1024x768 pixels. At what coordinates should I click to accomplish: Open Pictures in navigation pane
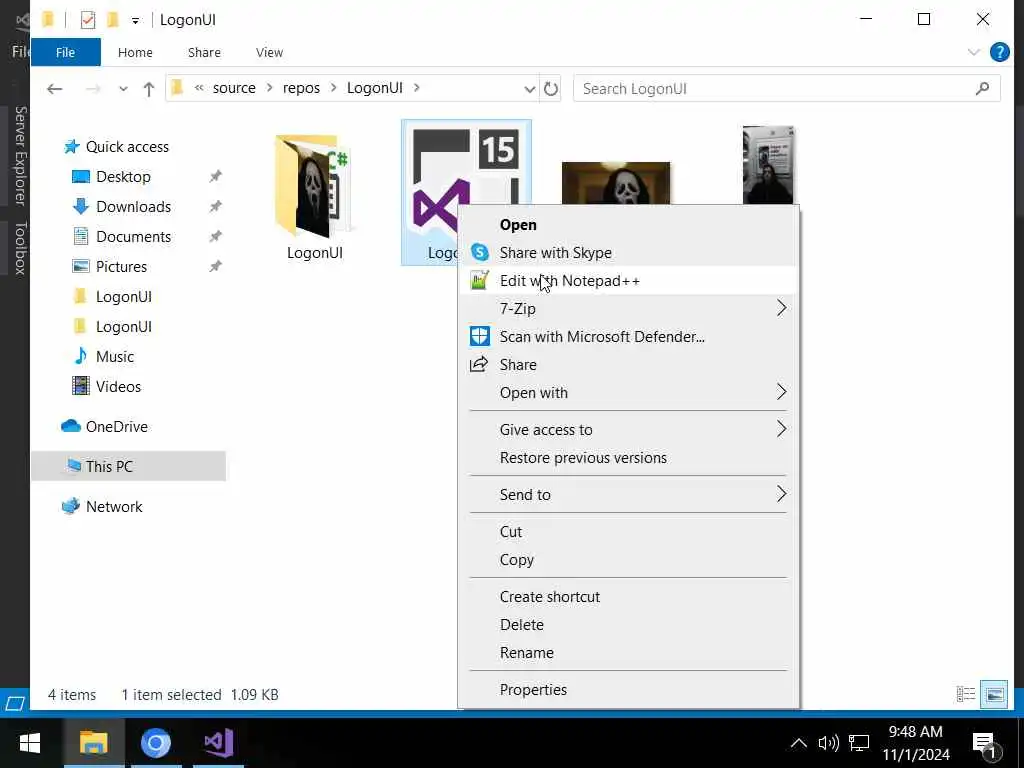[121, 267]
